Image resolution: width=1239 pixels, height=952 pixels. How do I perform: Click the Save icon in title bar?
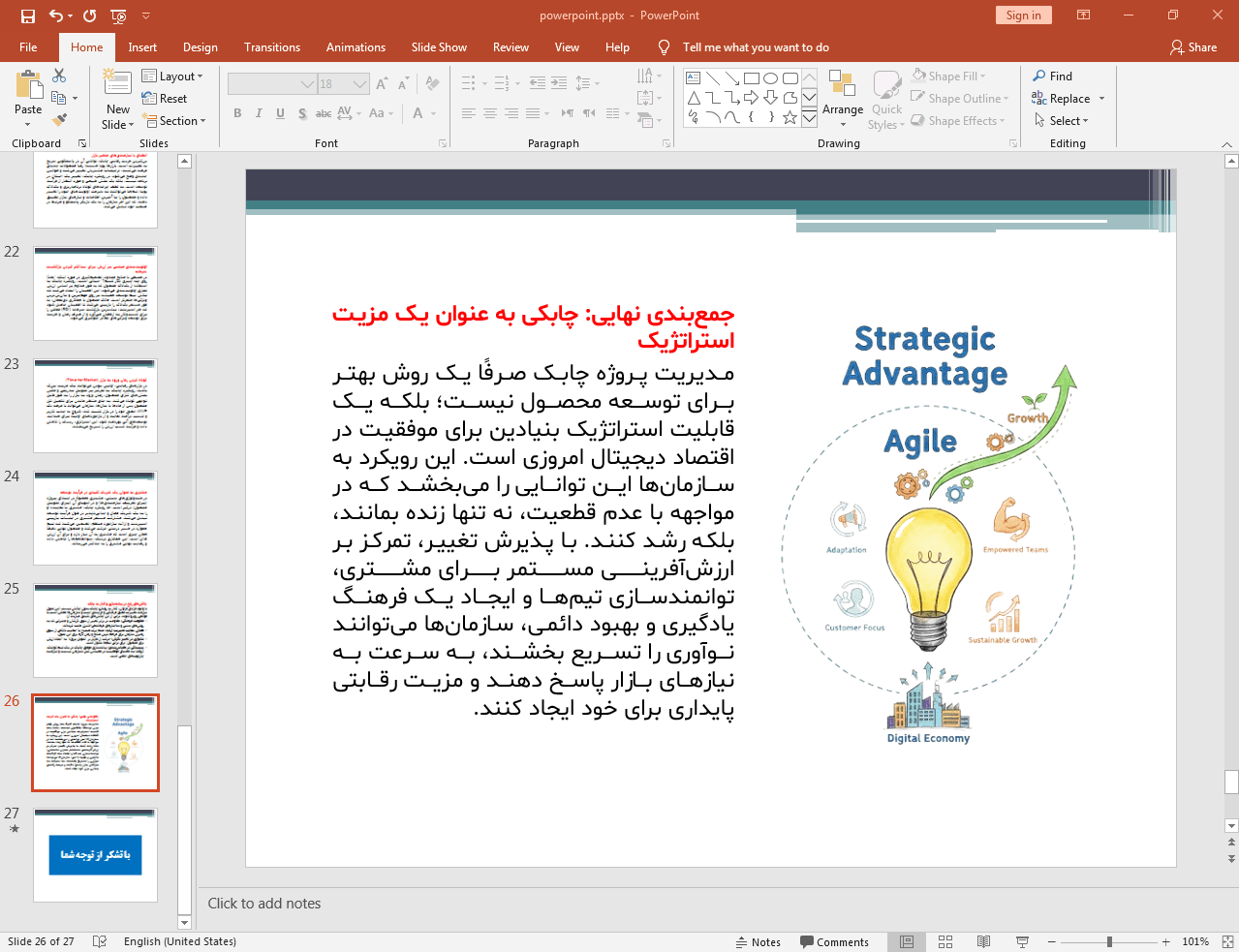(27, 15)
